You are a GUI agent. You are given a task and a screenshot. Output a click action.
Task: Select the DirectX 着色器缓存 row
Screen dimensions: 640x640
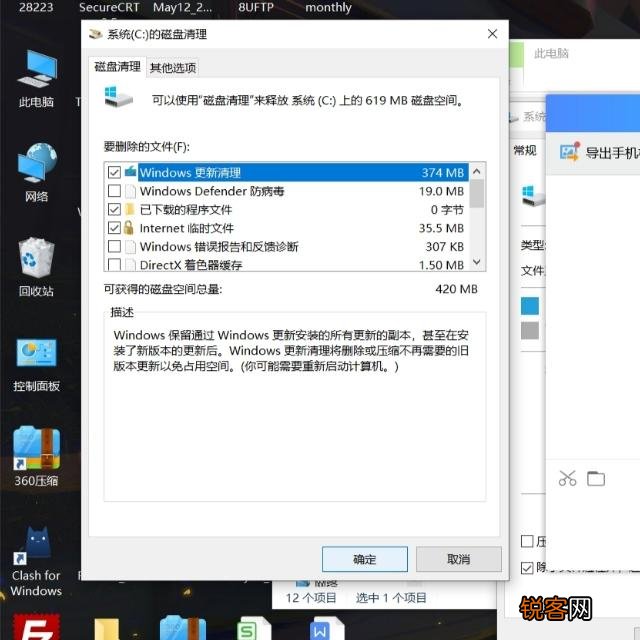coord(287,264)
